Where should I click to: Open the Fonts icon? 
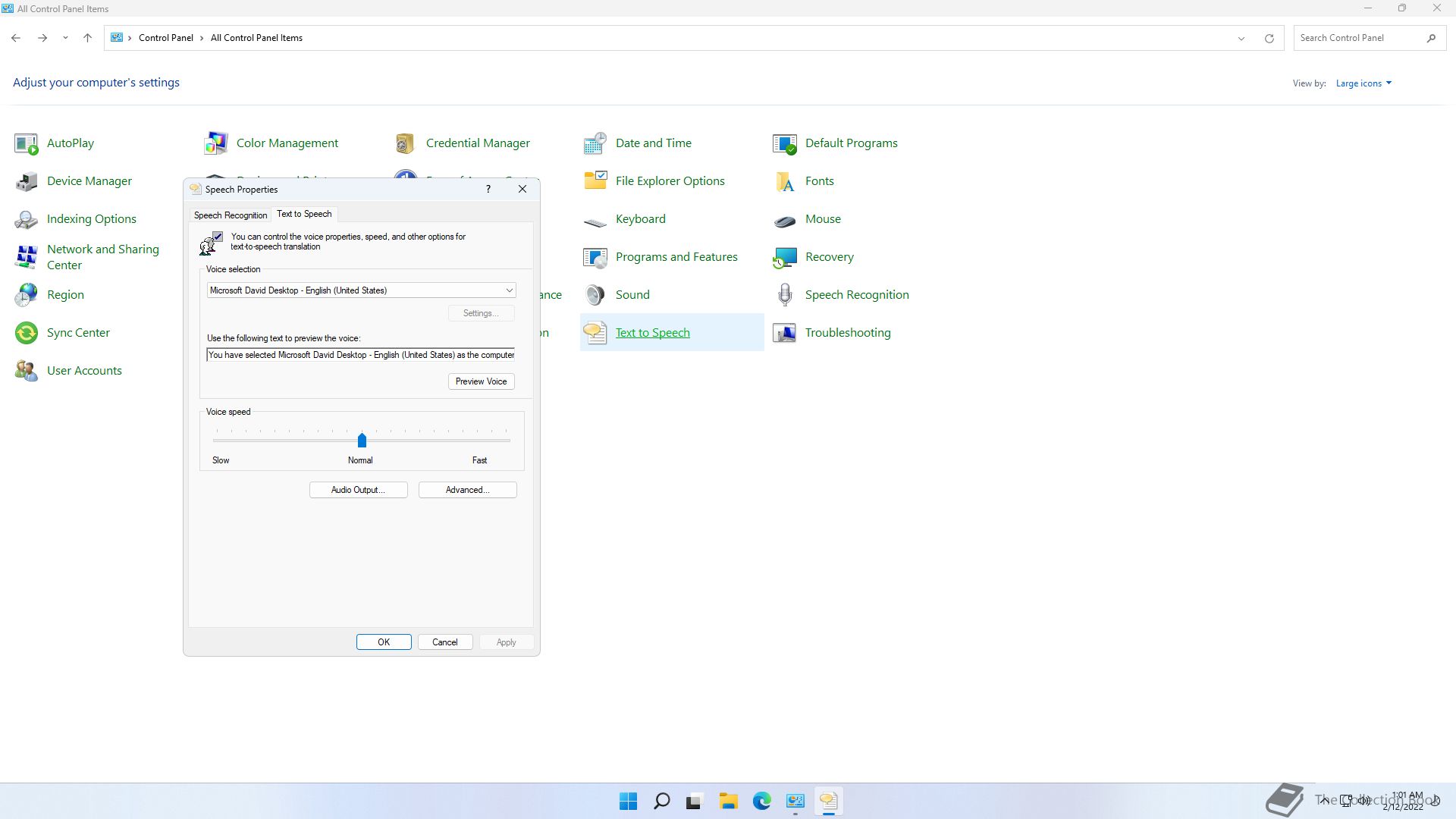pos(785,181)
